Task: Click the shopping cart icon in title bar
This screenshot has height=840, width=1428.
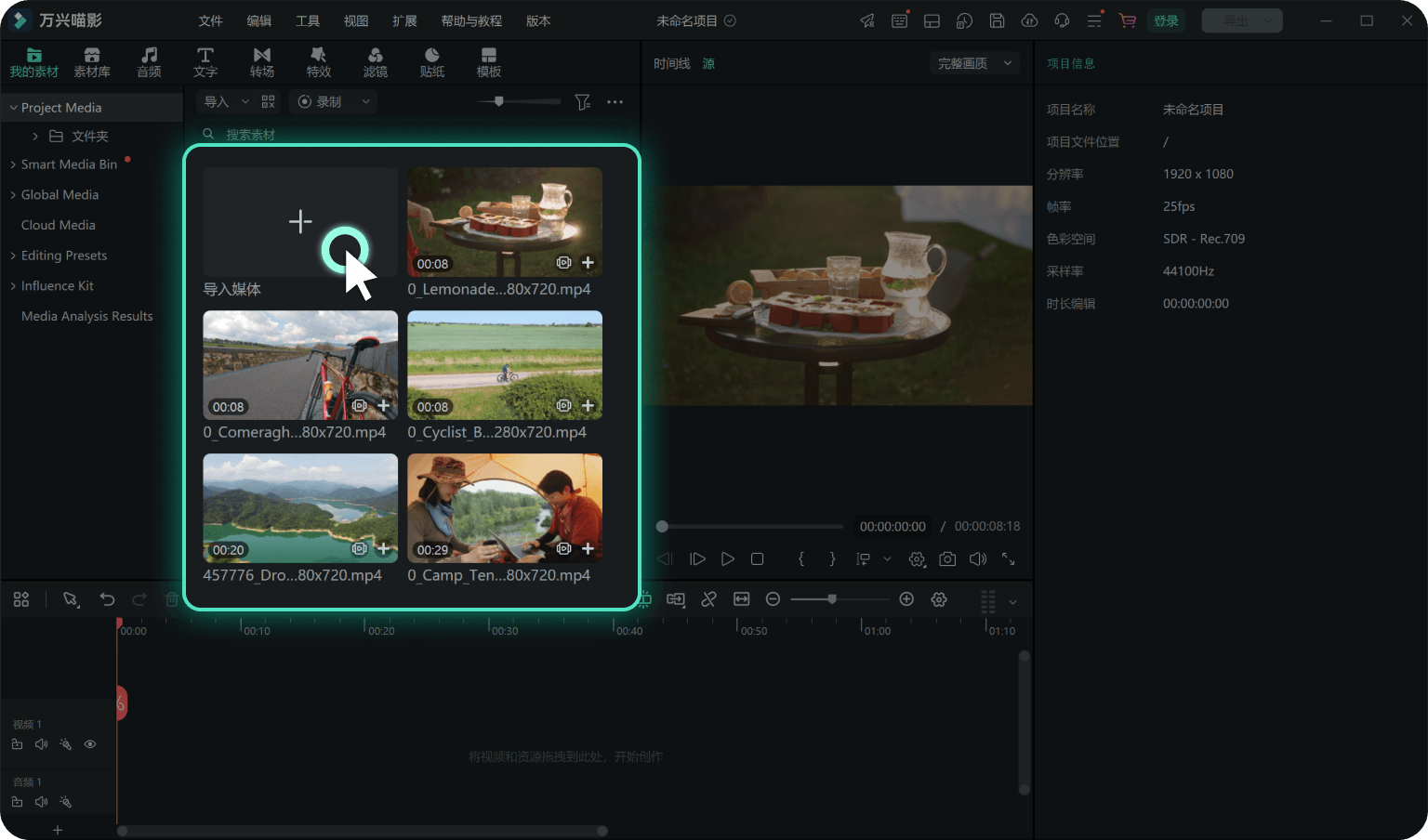Action: (x=1128, y=20)
